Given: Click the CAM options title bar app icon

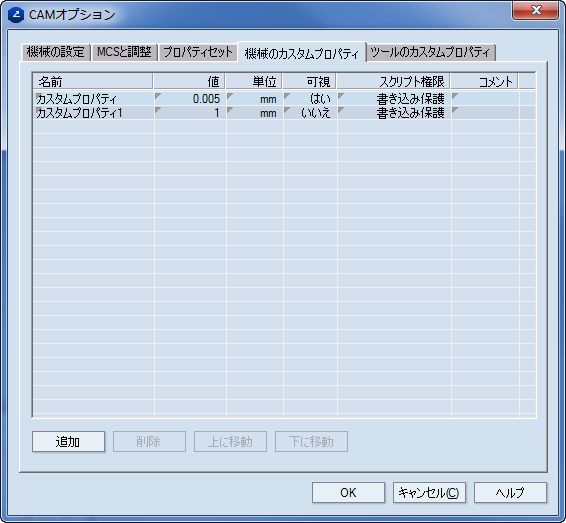Looking at the screenshot, I should coord(16,15).
